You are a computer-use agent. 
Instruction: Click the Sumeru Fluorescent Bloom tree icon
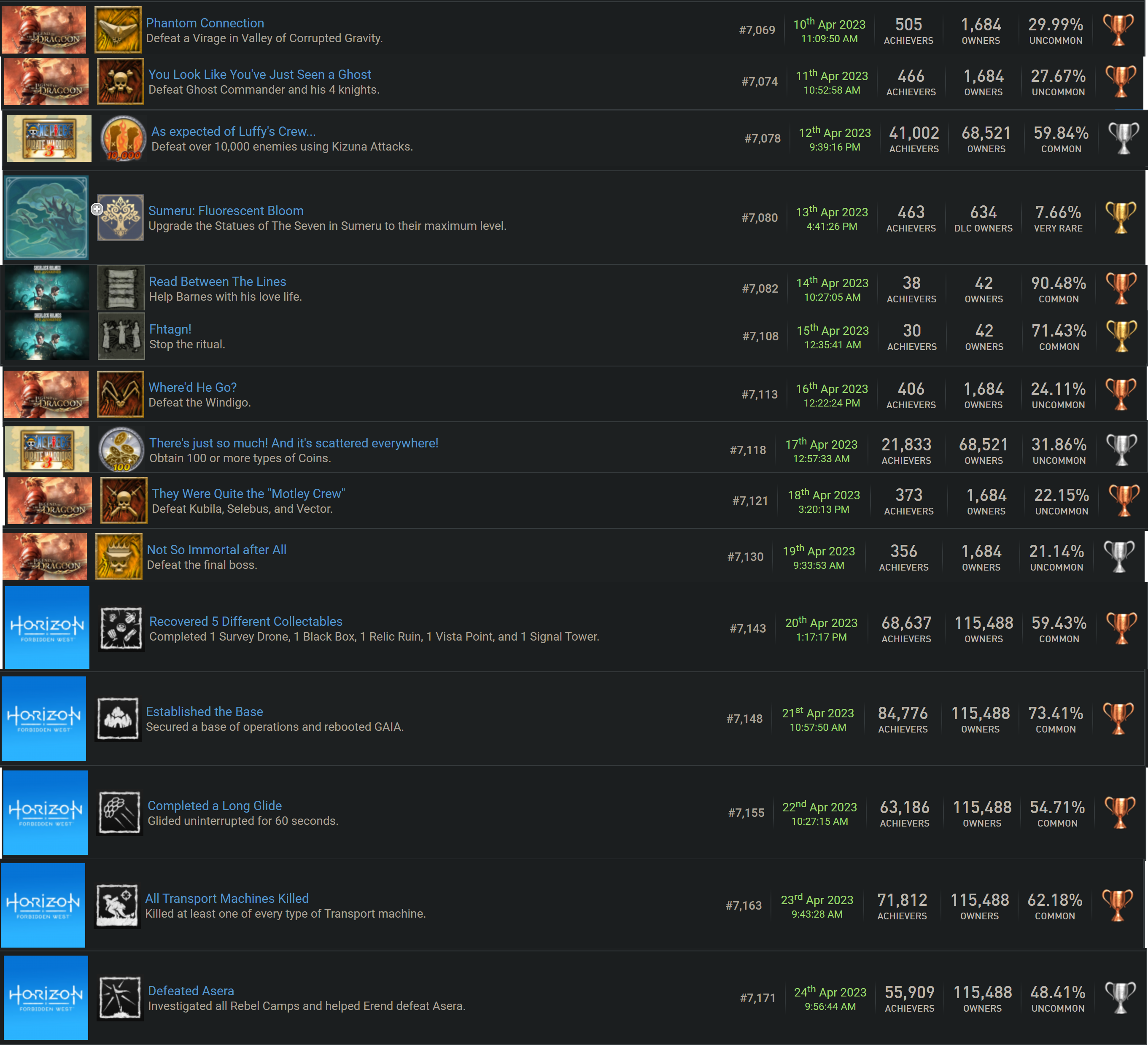[120, 217]
